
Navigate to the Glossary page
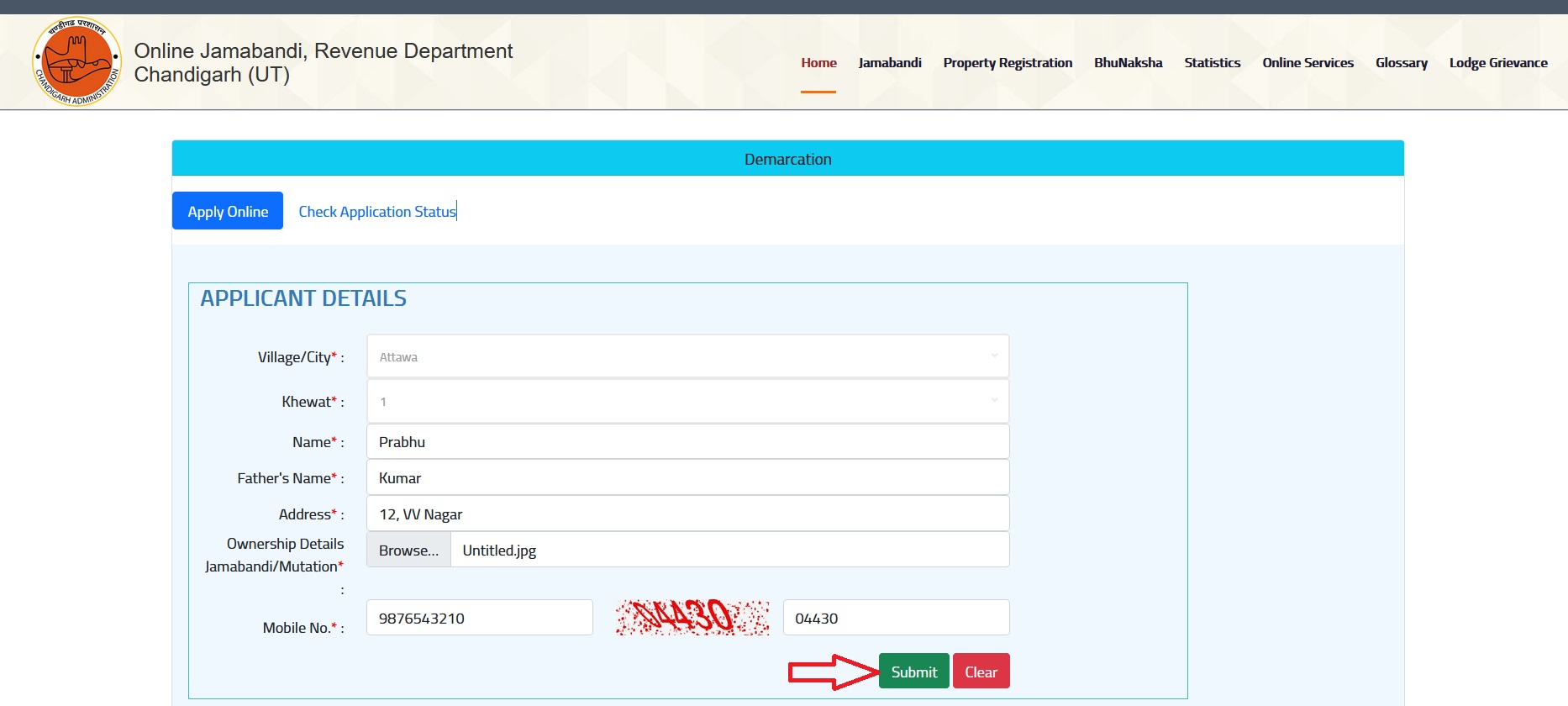pyautogui.click(x=1401, y=63)
